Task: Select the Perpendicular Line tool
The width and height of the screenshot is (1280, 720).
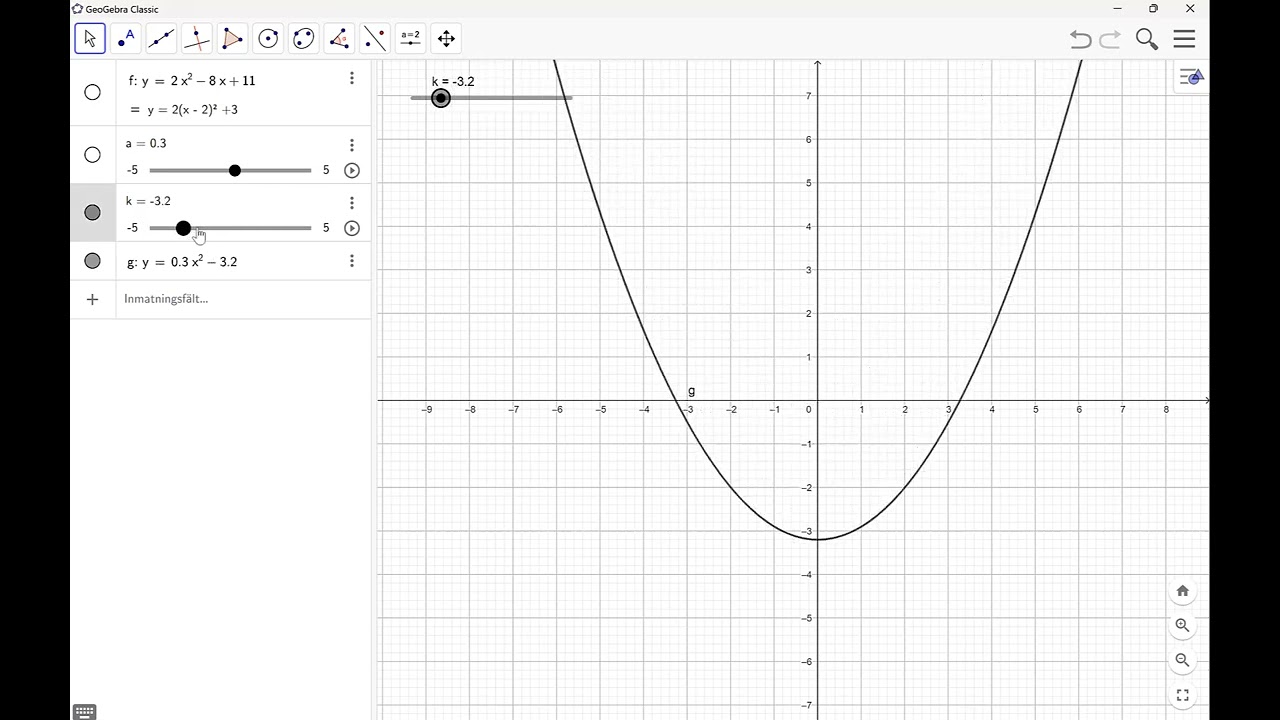Action: [x=197, y=39]
